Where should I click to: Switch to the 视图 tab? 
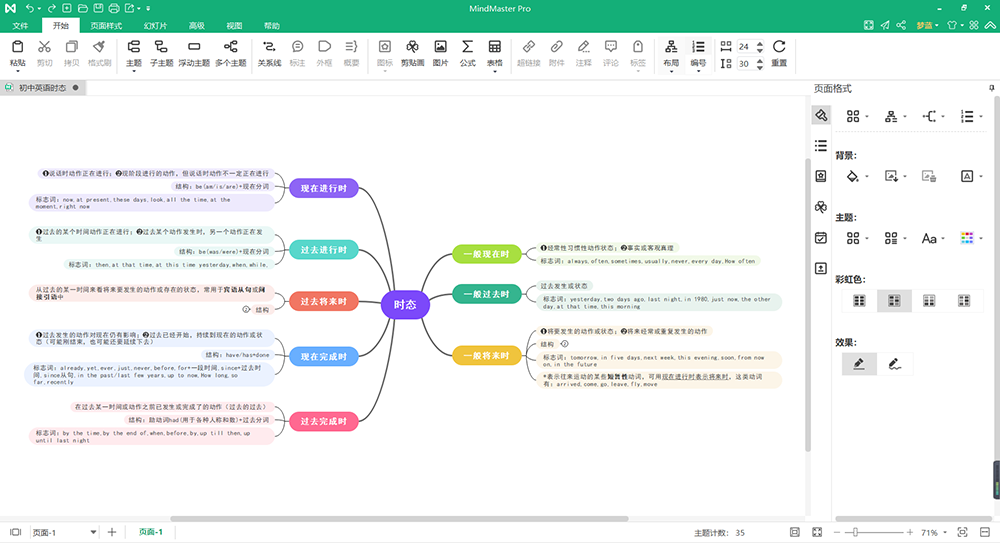point(234,26)
